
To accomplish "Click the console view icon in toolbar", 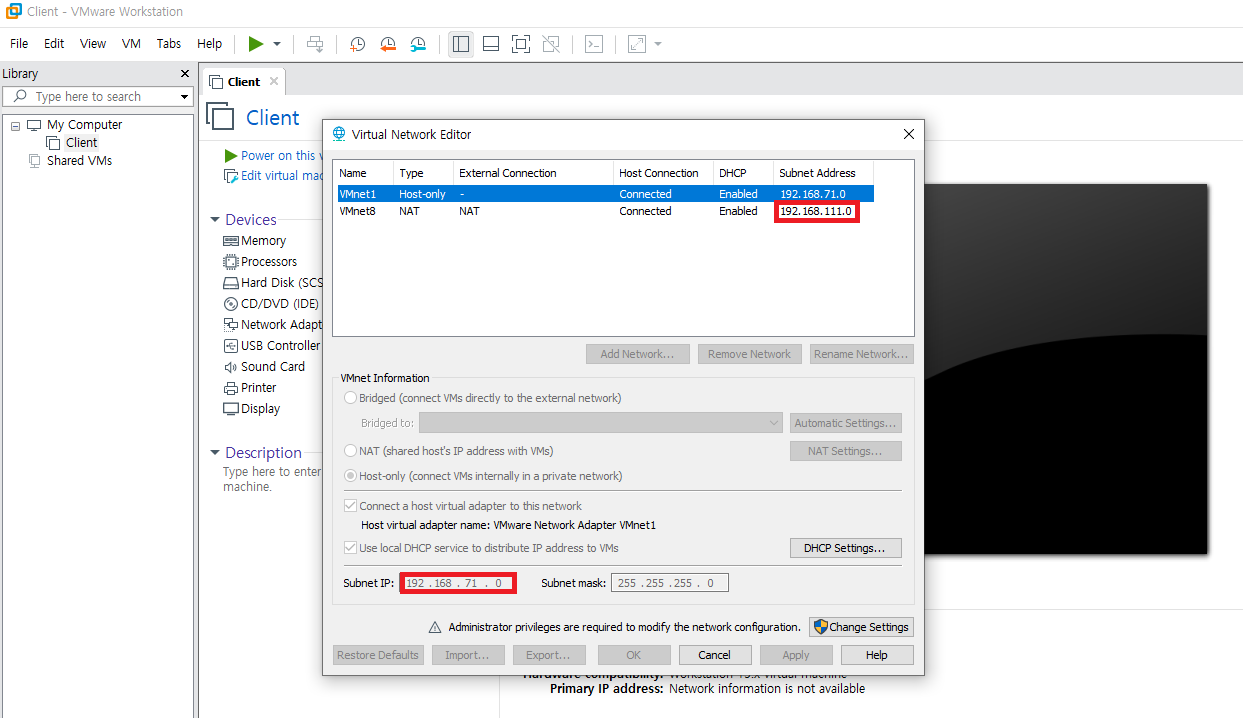I will coord(594,44).
